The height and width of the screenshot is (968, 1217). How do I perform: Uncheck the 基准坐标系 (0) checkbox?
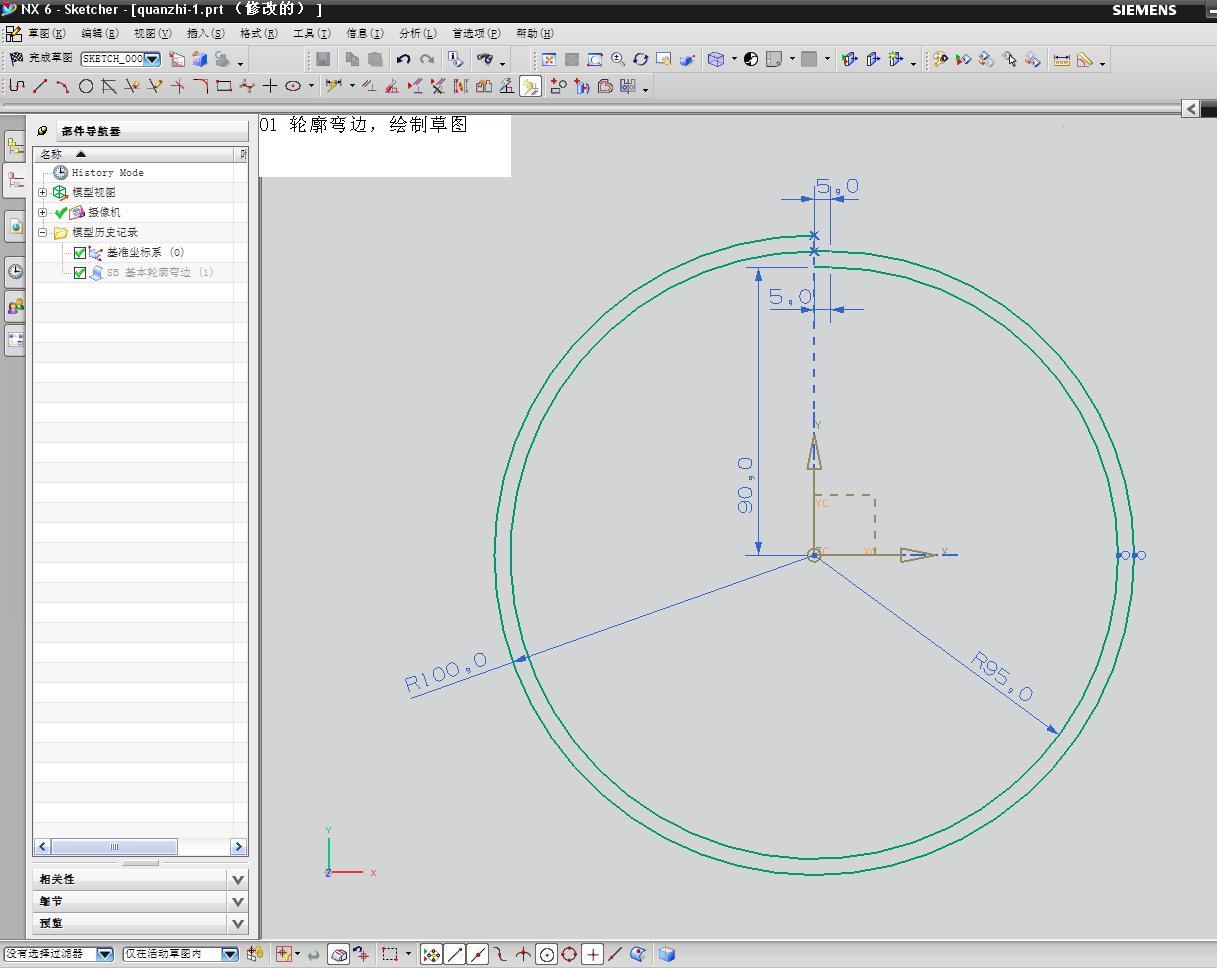click(80, 253)
